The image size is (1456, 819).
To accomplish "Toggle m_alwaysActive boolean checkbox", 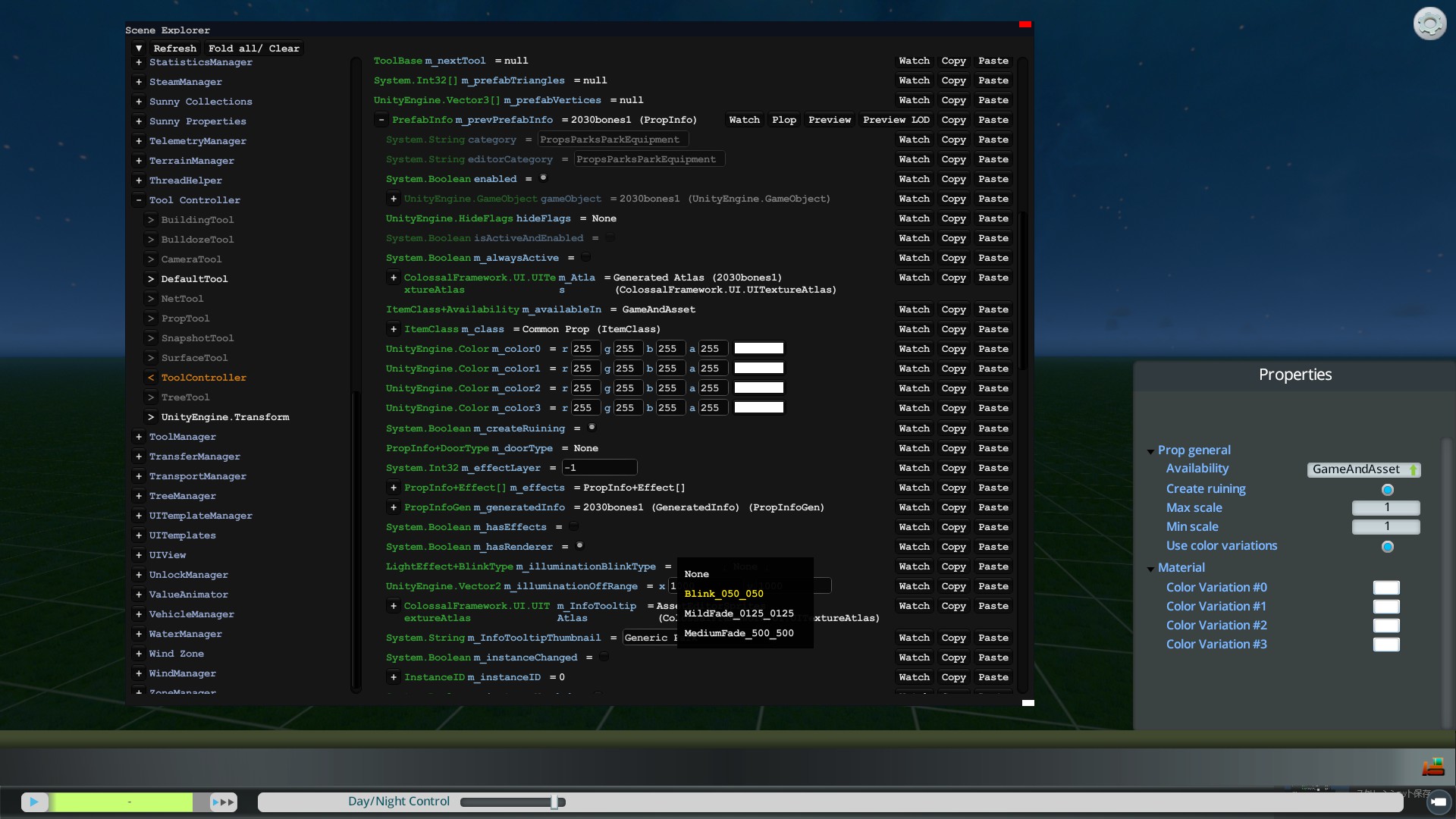I will click(x=585, y=258).
